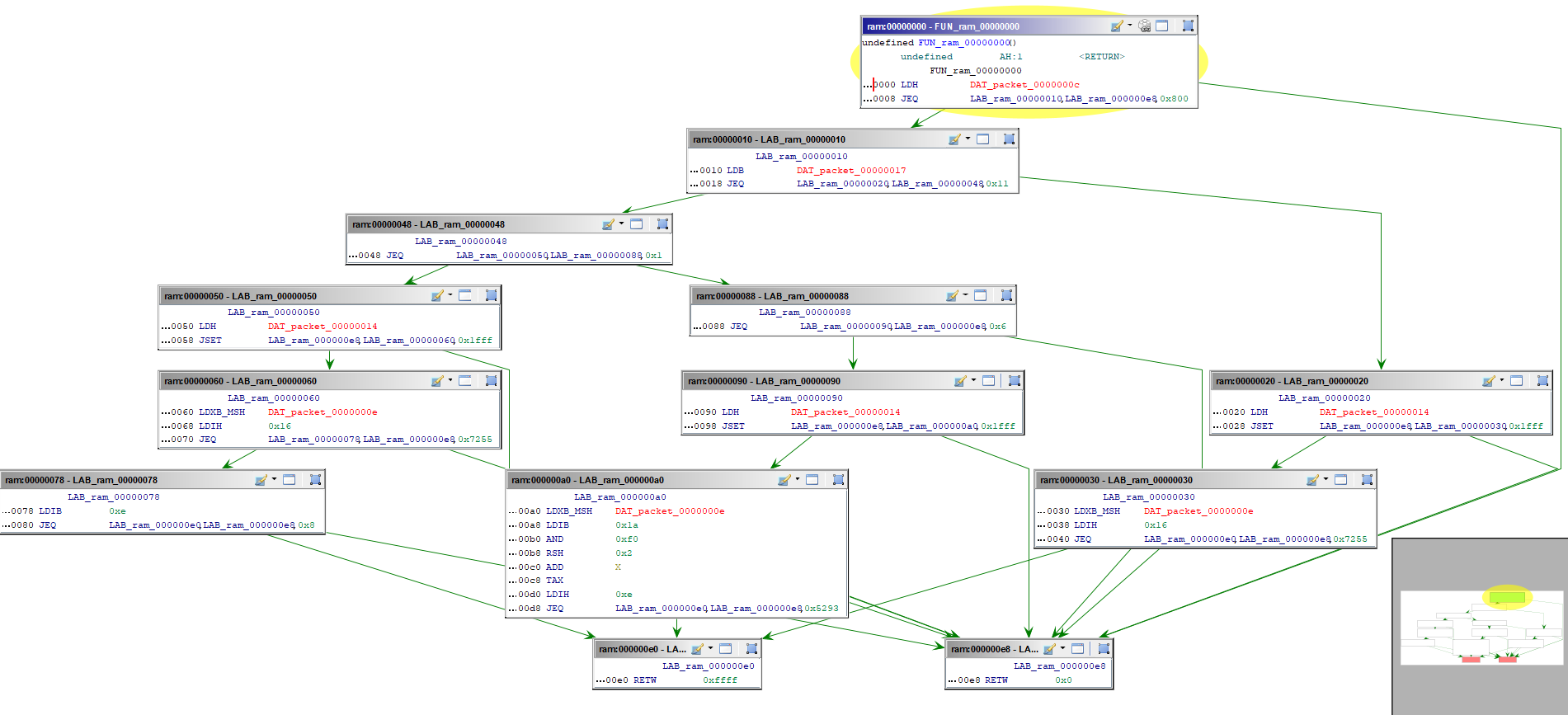The image size is (1568, 715).
Task: Click 0x6 constant in LAB_ram_00000088 block
Action: [998, 327]
